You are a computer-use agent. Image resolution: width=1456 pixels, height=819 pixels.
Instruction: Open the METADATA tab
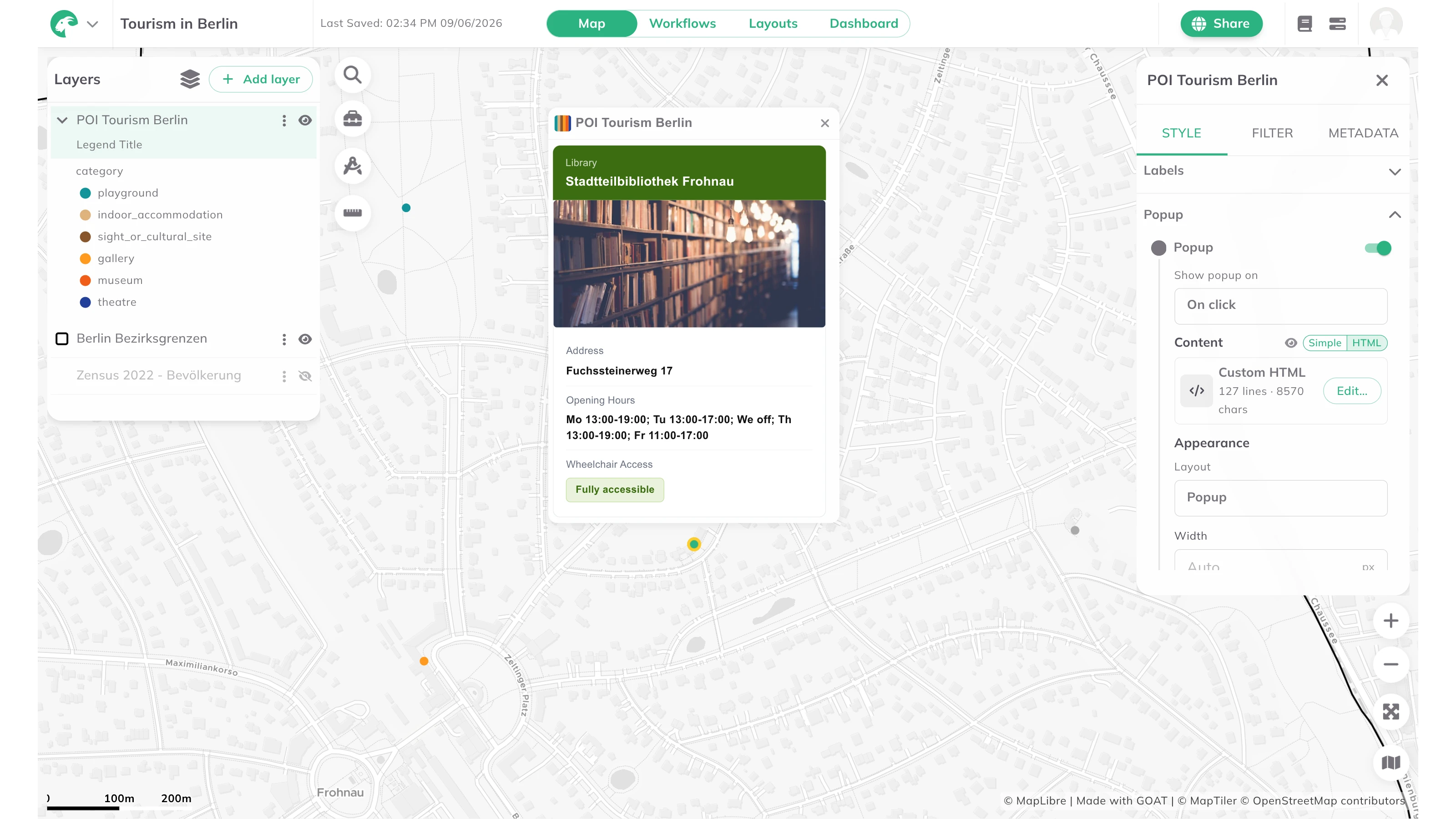(x=1363, y=133)
